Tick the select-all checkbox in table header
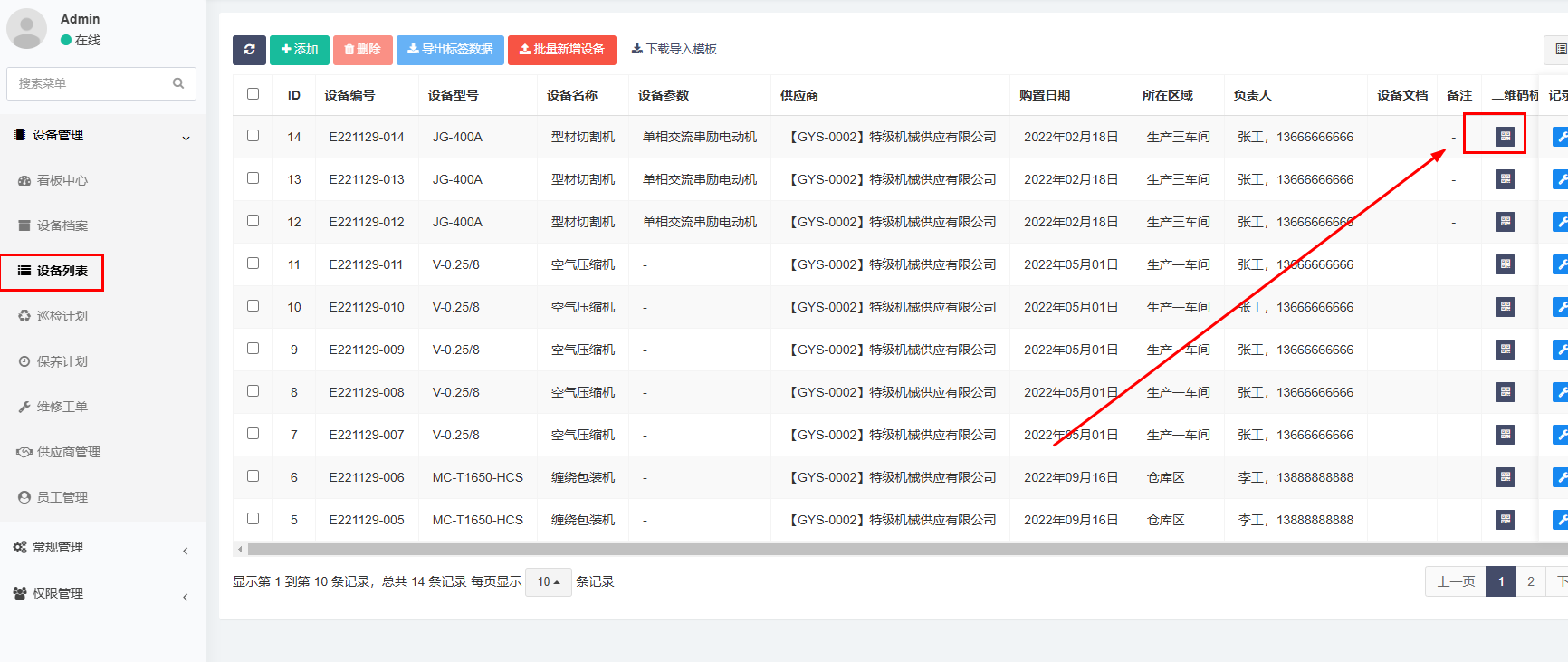This screenshot has width=1568, height=662. coord(253,94)
